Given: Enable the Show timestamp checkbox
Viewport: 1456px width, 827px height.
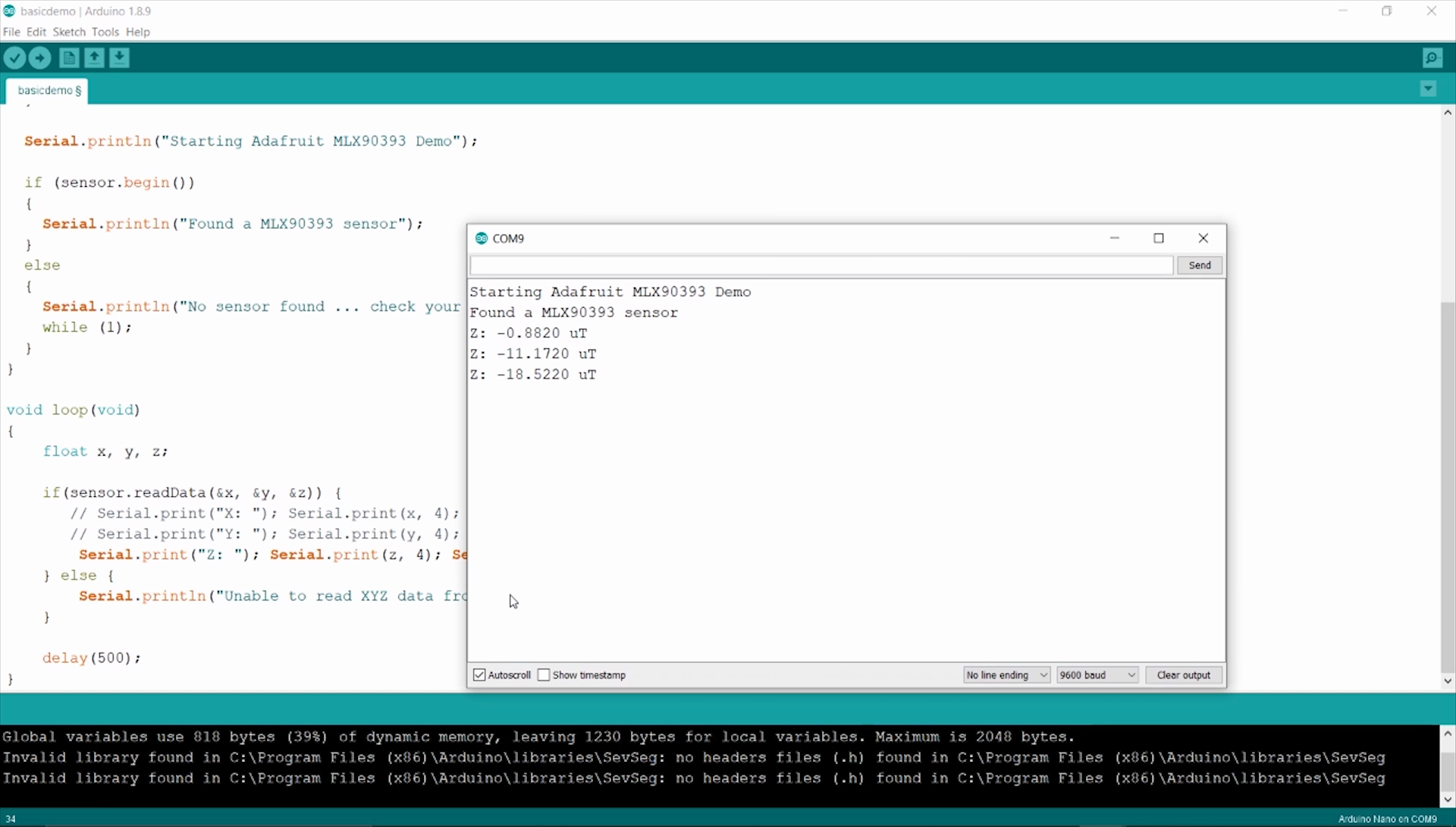Looking at the screenshot, I should click(544, 675).
